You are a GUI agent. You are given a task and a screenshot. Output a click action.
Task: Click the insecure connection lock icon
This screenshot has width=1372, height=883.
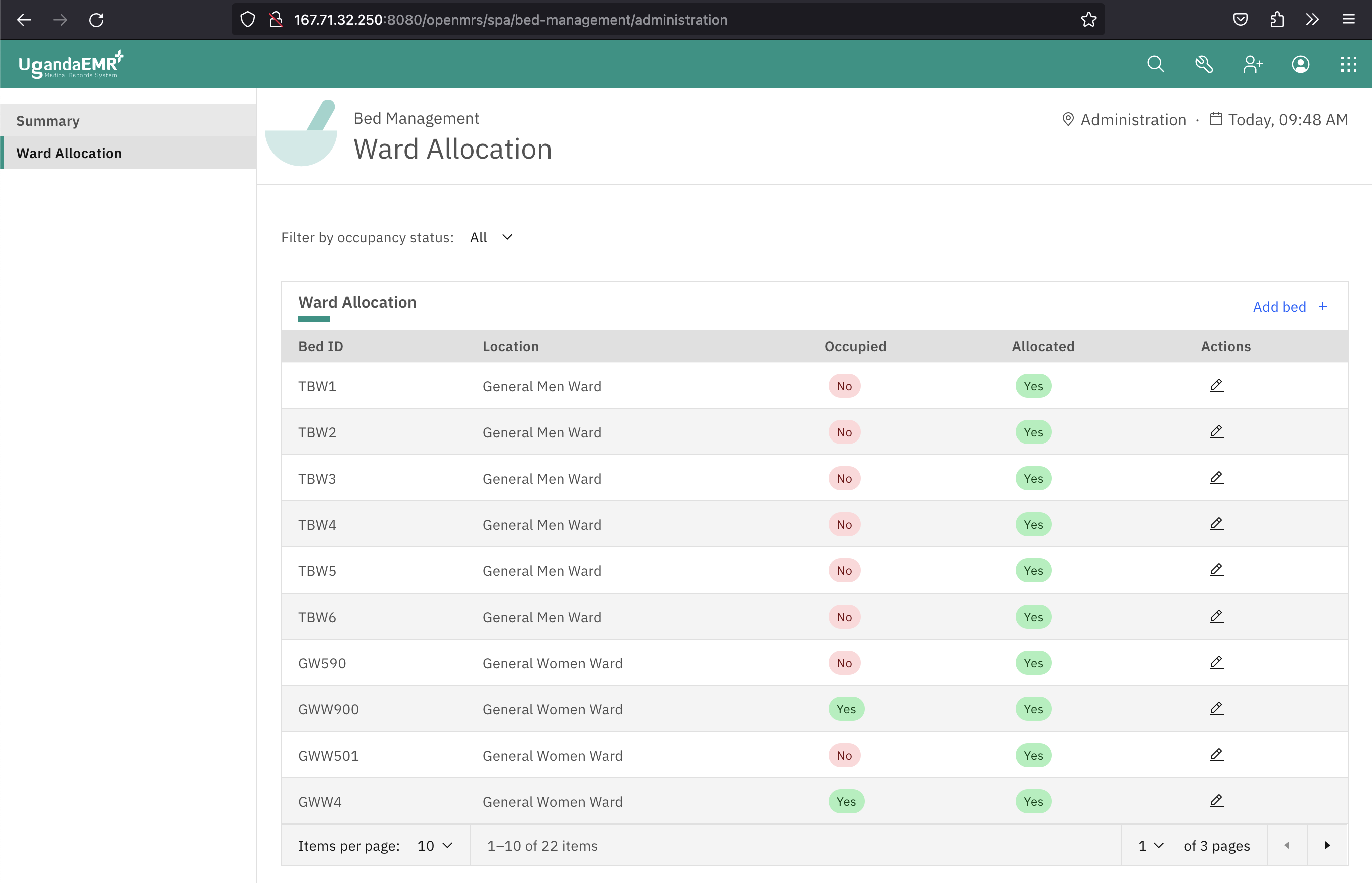click(x=277, y=20)
